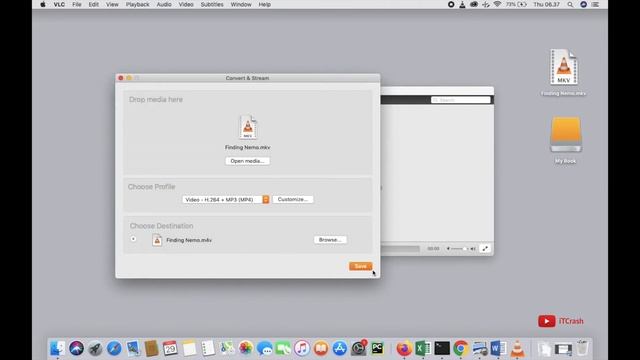
Task: Open the Trash from the Dock
Action: pyautogui.click(x=583, y=348)
